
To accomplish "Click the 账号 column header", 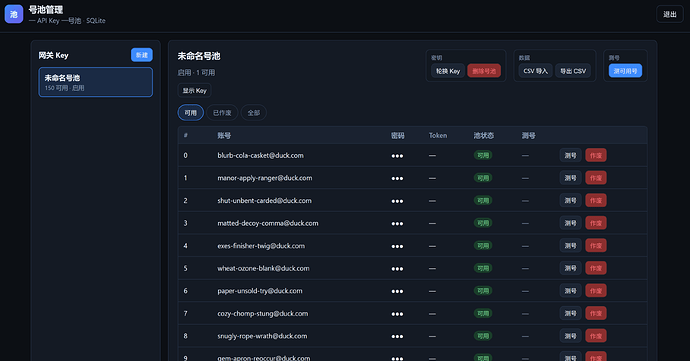I will click(224, 136).
